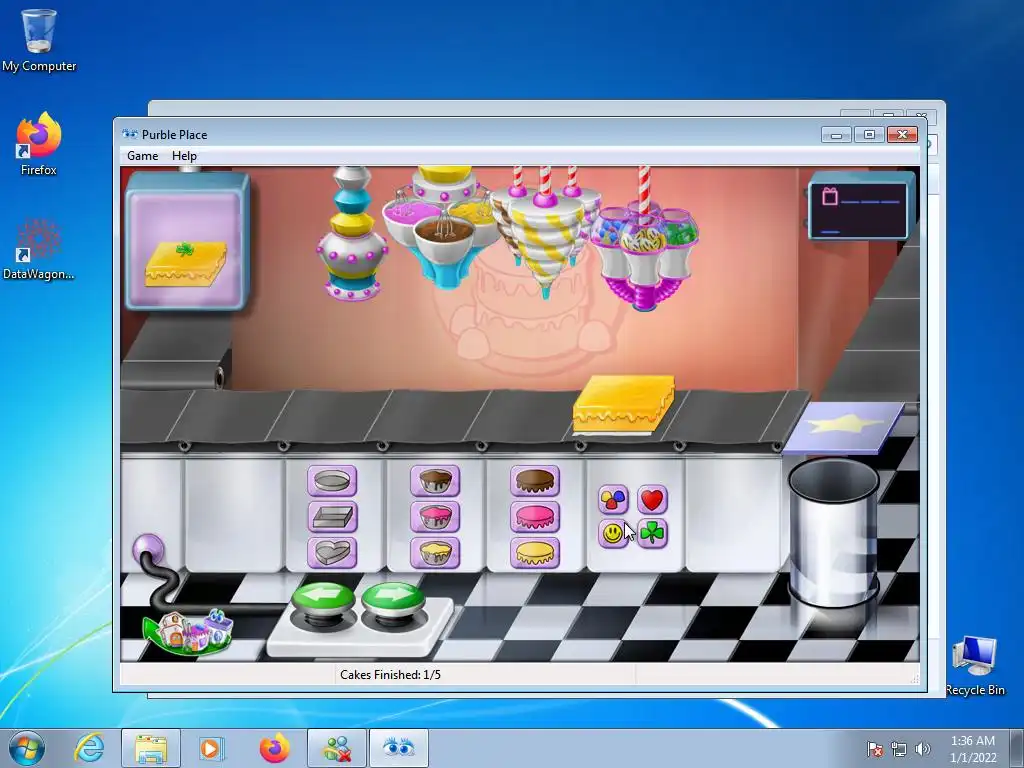Click the yellow cake on conveyor
The width and height of the screenshot is (1024, 768).
point(624,404)
